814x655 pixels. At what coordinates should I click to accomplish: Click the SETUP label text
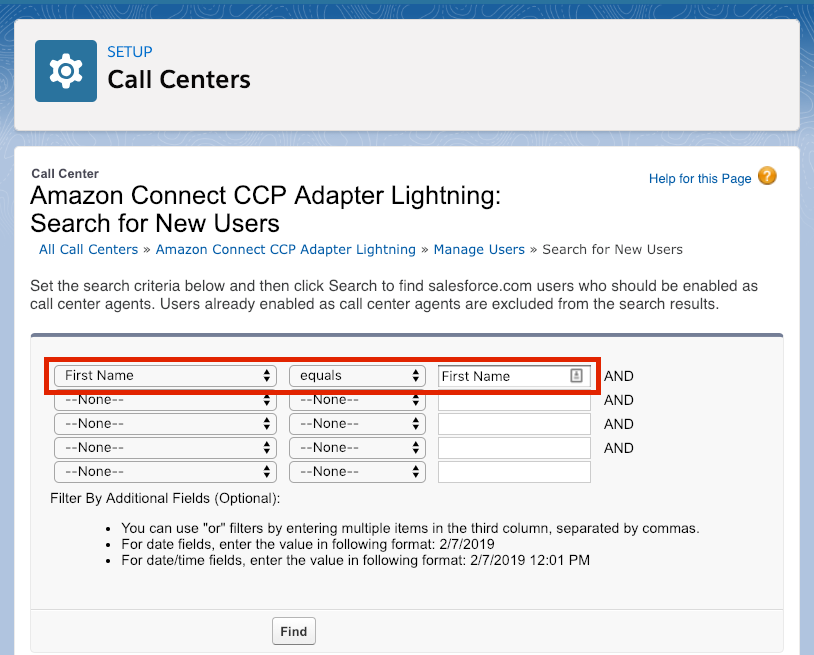(x=130, y=52)
